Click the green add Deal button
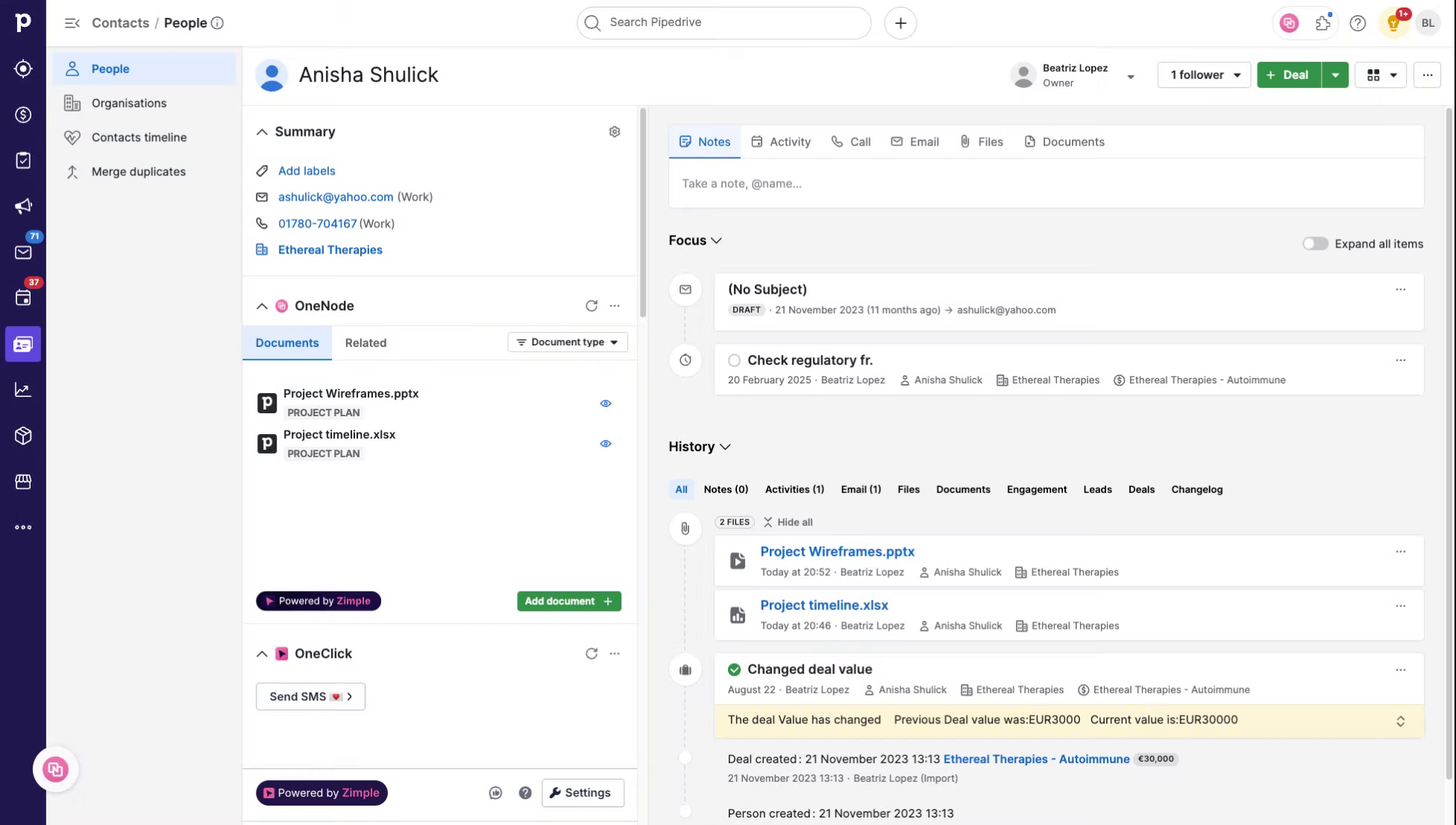Image resolution: width=1456 pixels, height=825 pixels. [1288, 75]
